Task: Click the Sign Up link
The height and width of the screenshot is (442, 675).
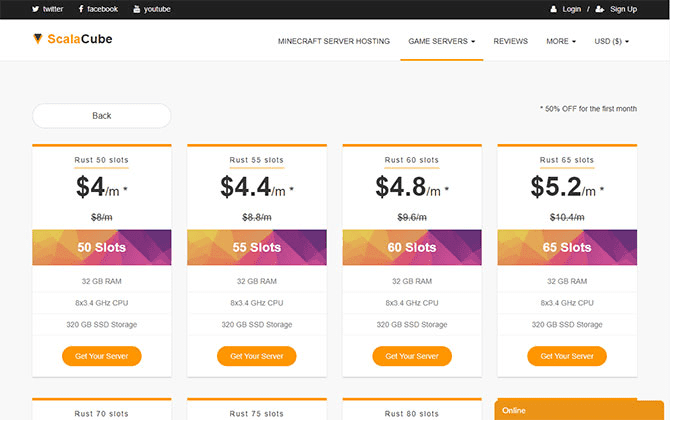Action: point(623,9)
